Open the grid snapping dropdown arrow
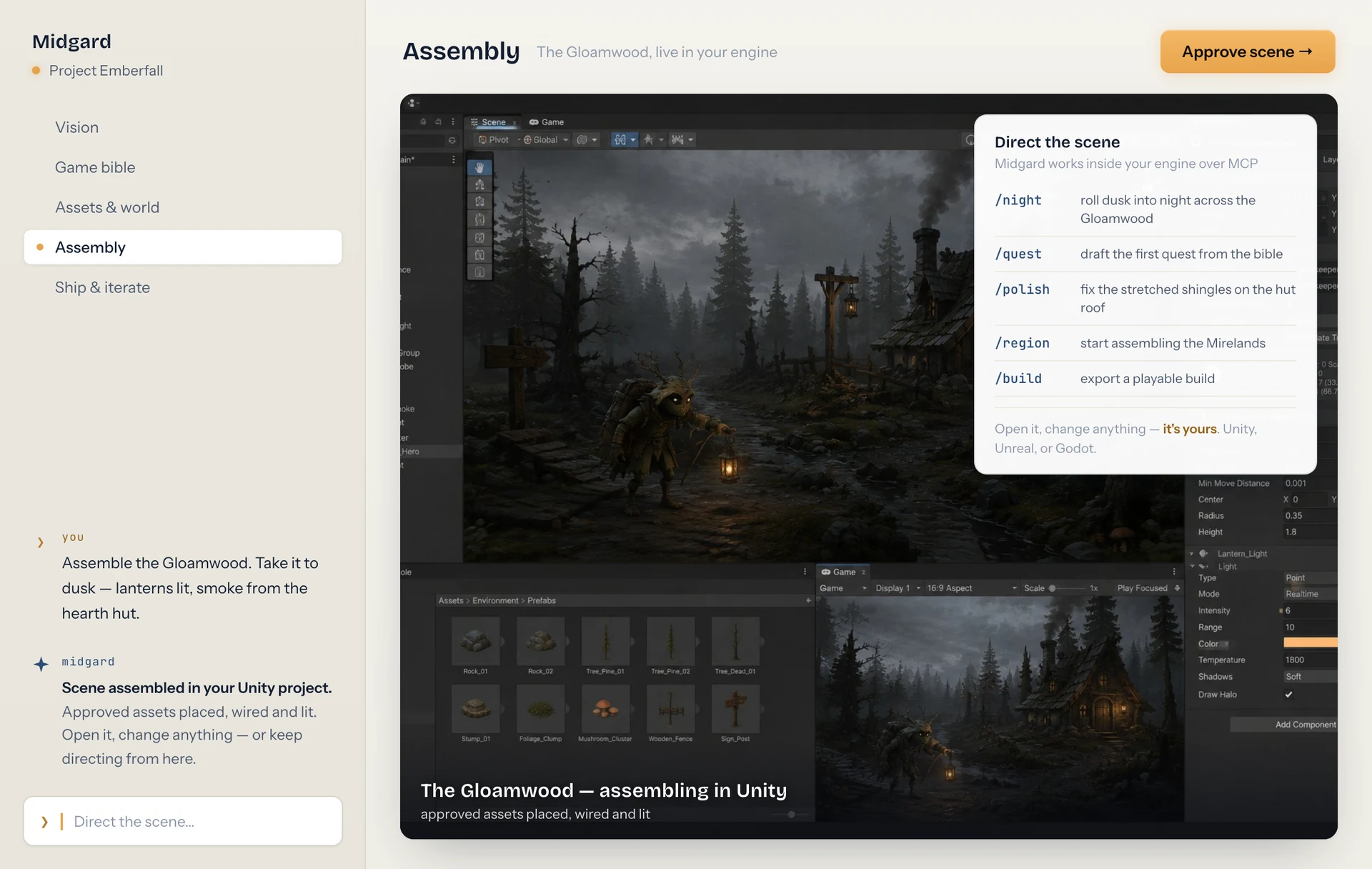Viewport: 1372px width, 869px height. click(633, 140)
